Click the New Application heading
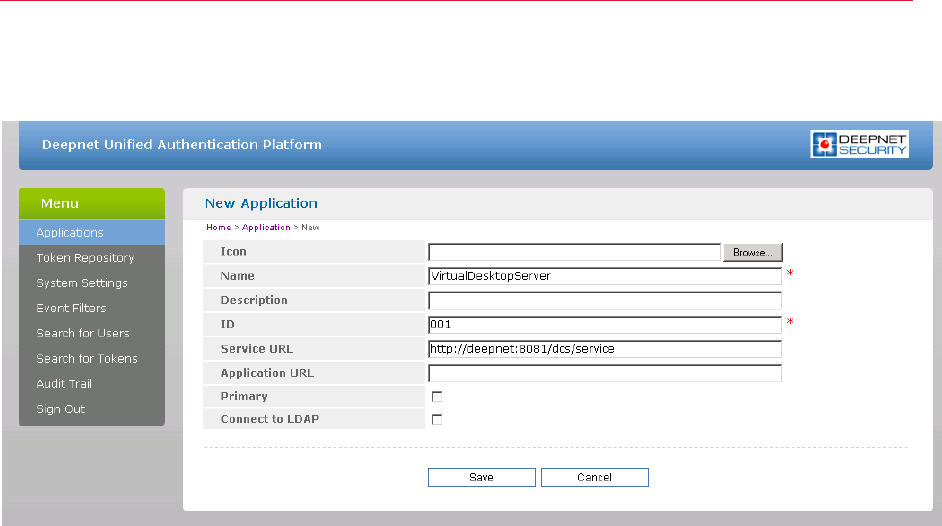The image size is (942, 526). click(261, 204)
